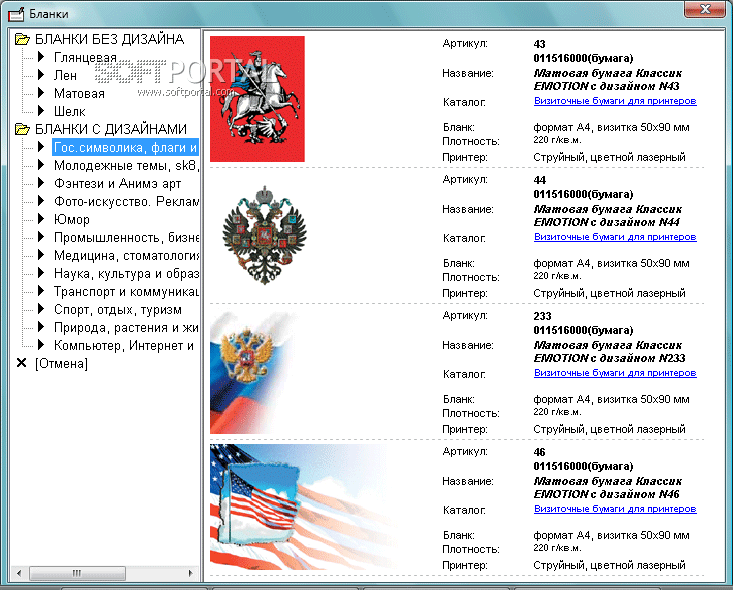Click the tree panel scroll right arrow
The image size is (733, 590).
(190, 573)
